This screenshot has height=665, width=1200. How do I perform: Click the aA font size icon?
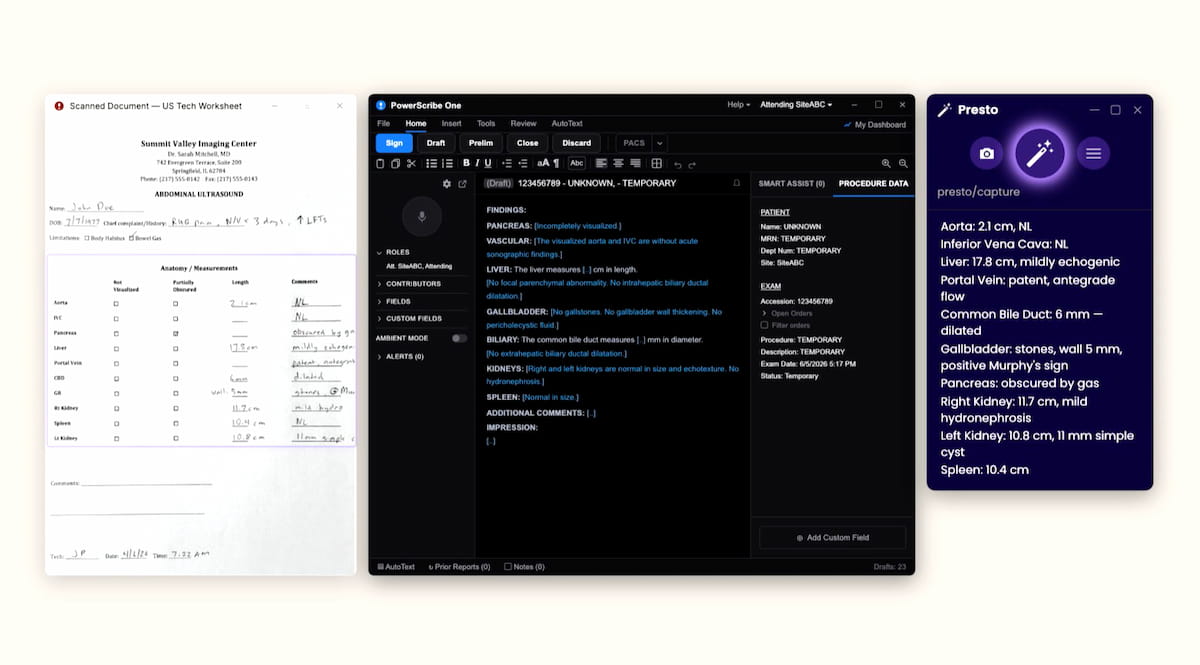[x=543, y=163]
